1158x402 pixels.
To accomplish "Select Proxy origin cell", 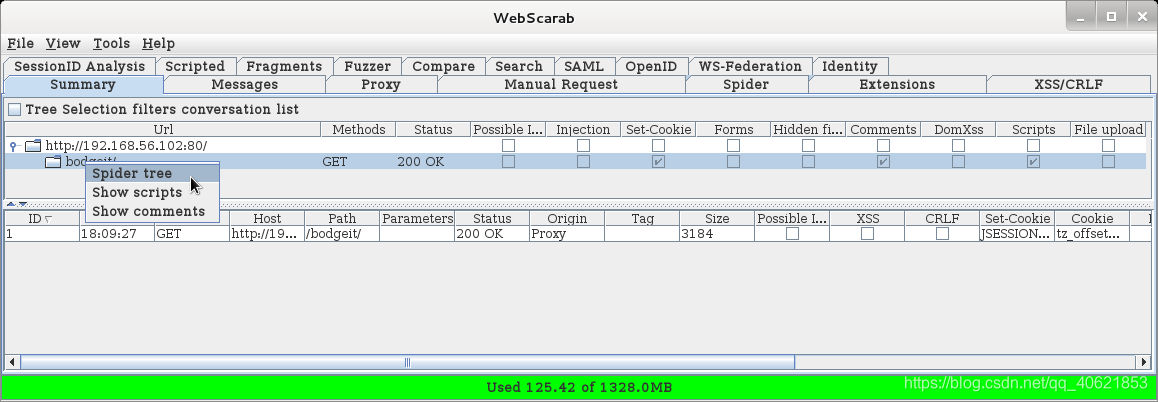I will (567, 234).
